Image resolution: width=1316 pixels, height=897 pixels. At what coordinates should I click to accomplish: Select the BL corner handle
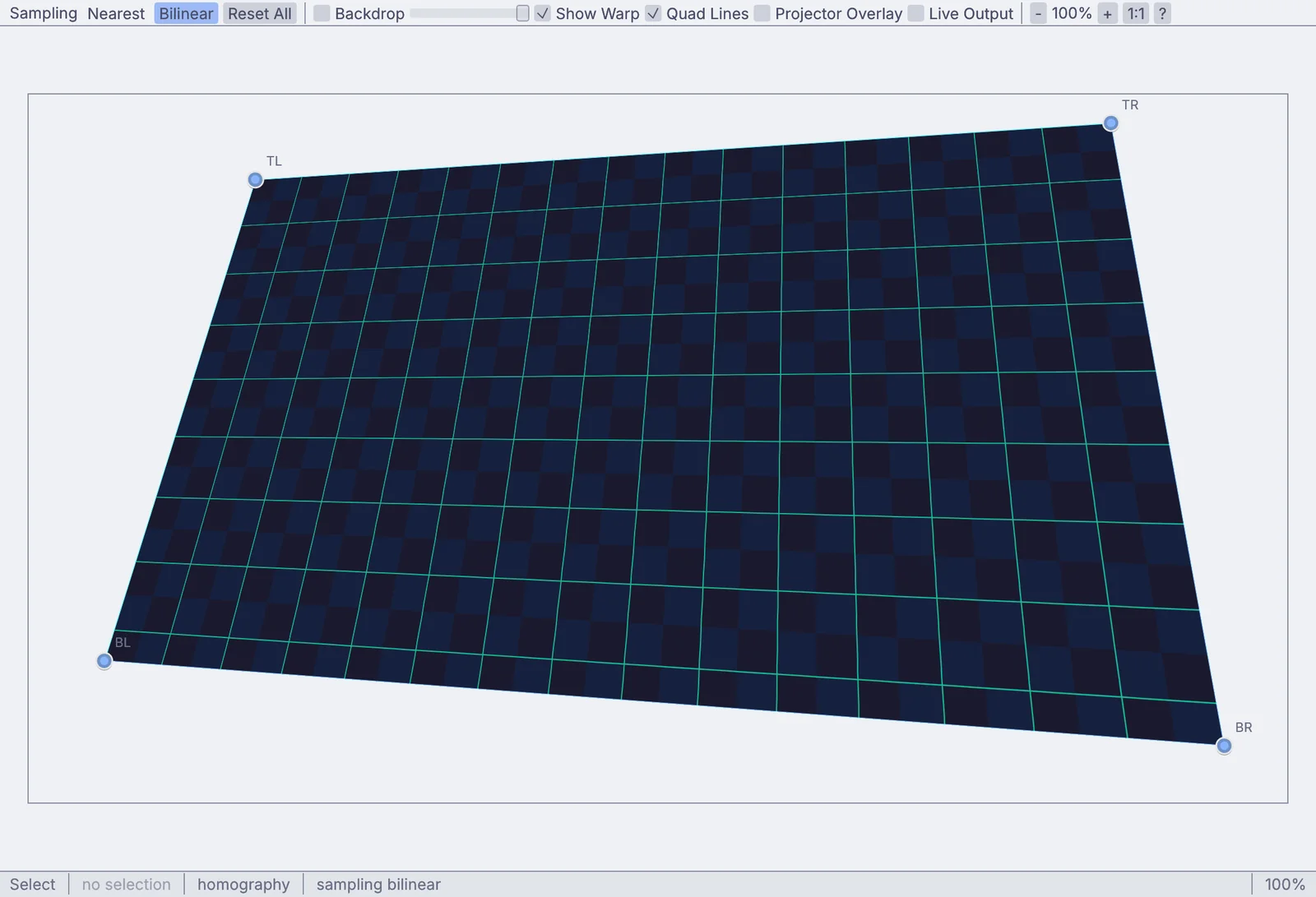pos(104,660)
